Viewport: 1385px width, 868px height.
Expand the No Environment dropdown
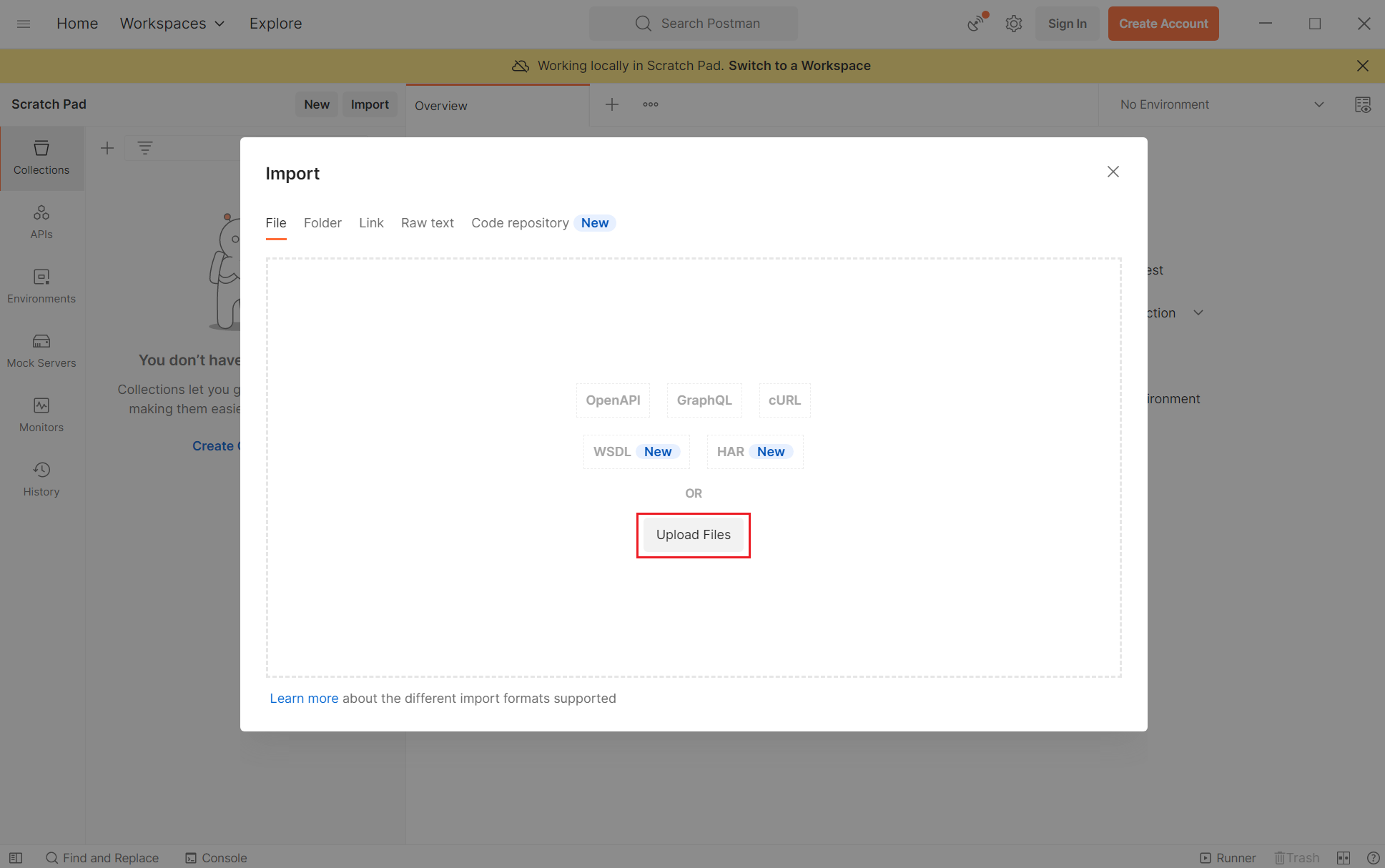click(x=1221, y=104)
